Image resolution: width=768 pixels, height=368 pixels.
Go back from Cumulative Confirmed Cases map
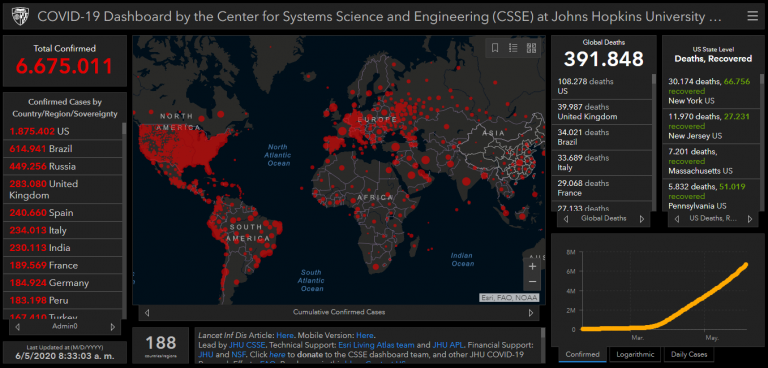coord(147,312)
